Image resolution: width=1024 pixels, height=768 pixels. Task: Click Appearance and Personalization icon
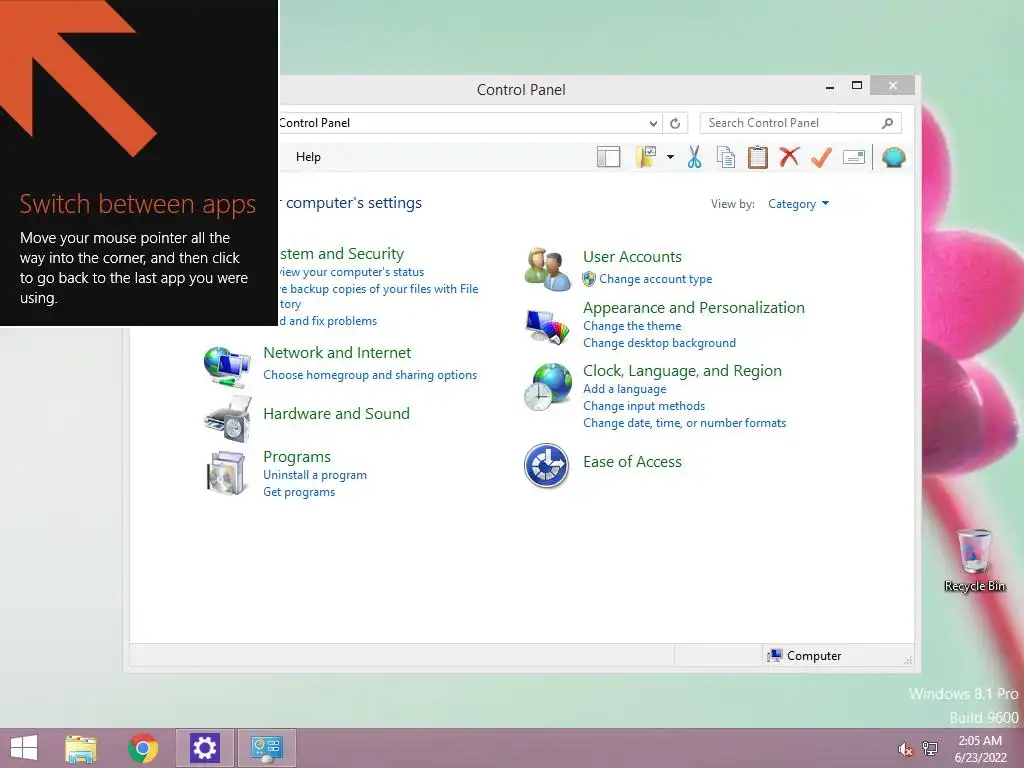point(547,327)
